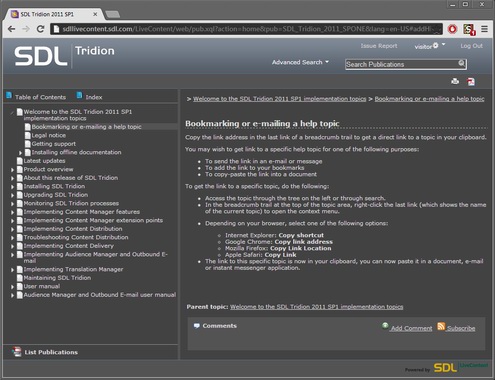Viewport: 495px width, 380px height.
Task: Expand the Installing SDL Tridion node
Action: coord(12,187)
